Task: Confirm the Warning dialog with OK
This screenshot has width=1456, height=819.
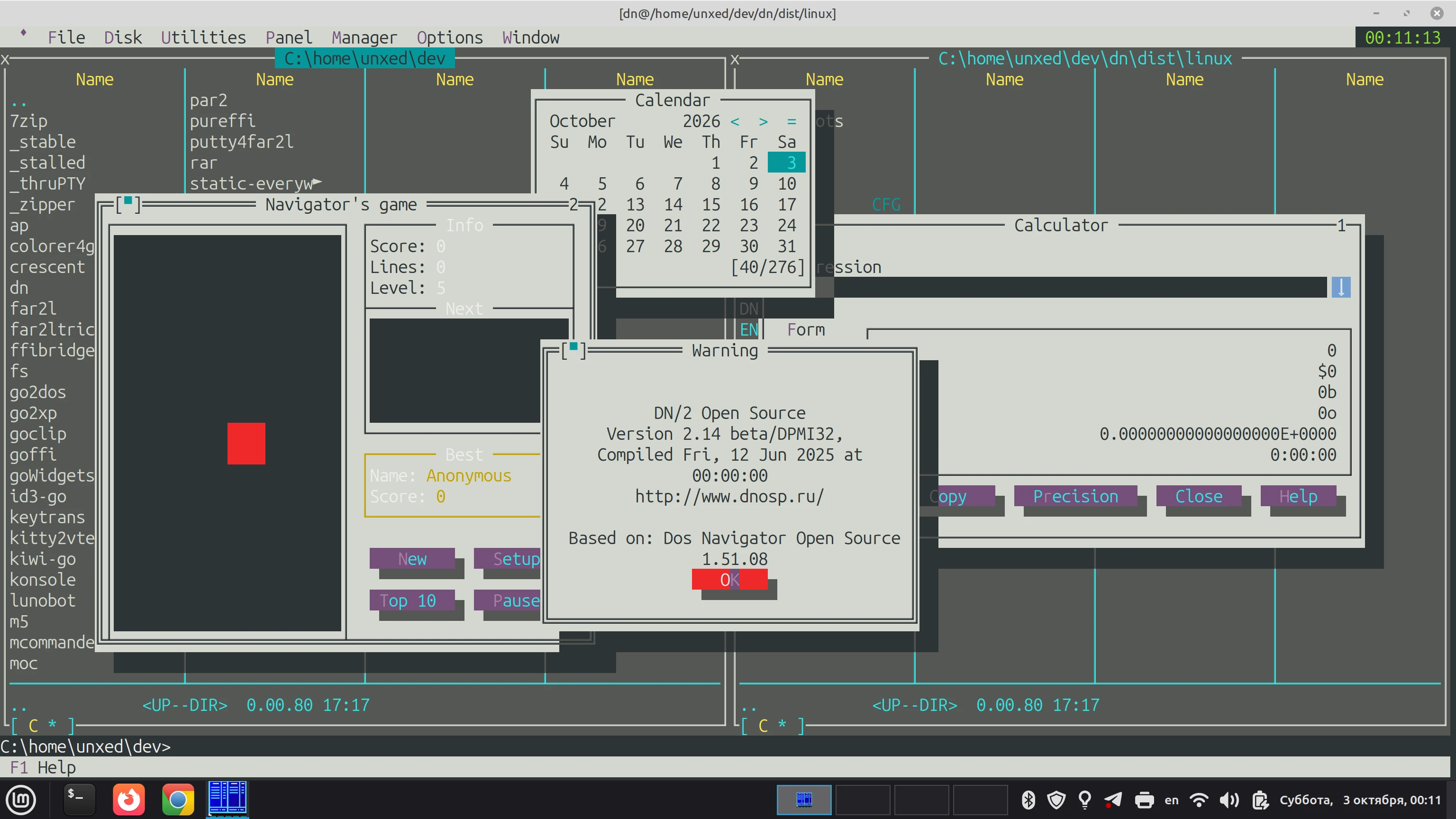Action: pos(729,579)
